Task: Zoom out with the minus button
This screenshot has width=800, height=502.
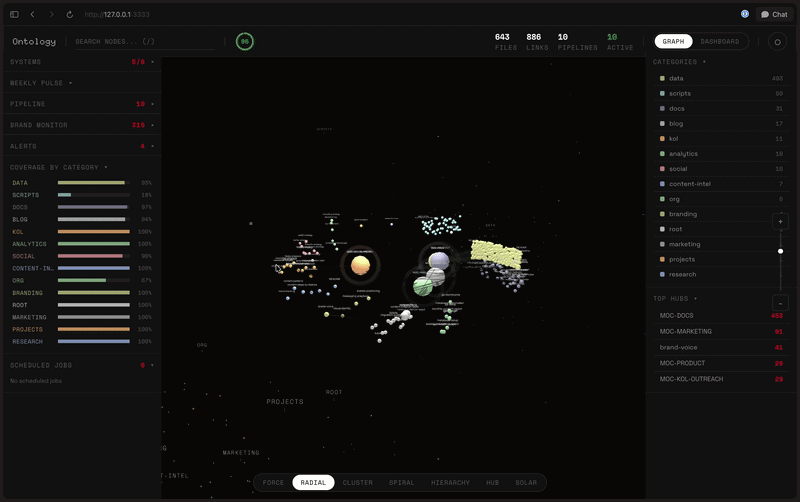Action: pos(780,303)
